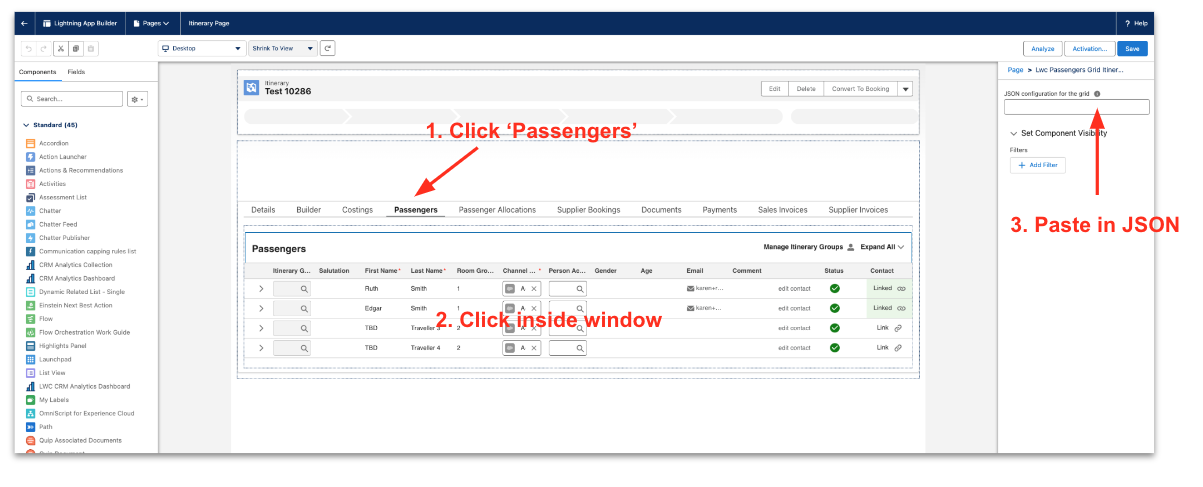Viewport: 1203px width, 487px height.
Task: Click the refresh canvas icon
Action: point(327,48)
